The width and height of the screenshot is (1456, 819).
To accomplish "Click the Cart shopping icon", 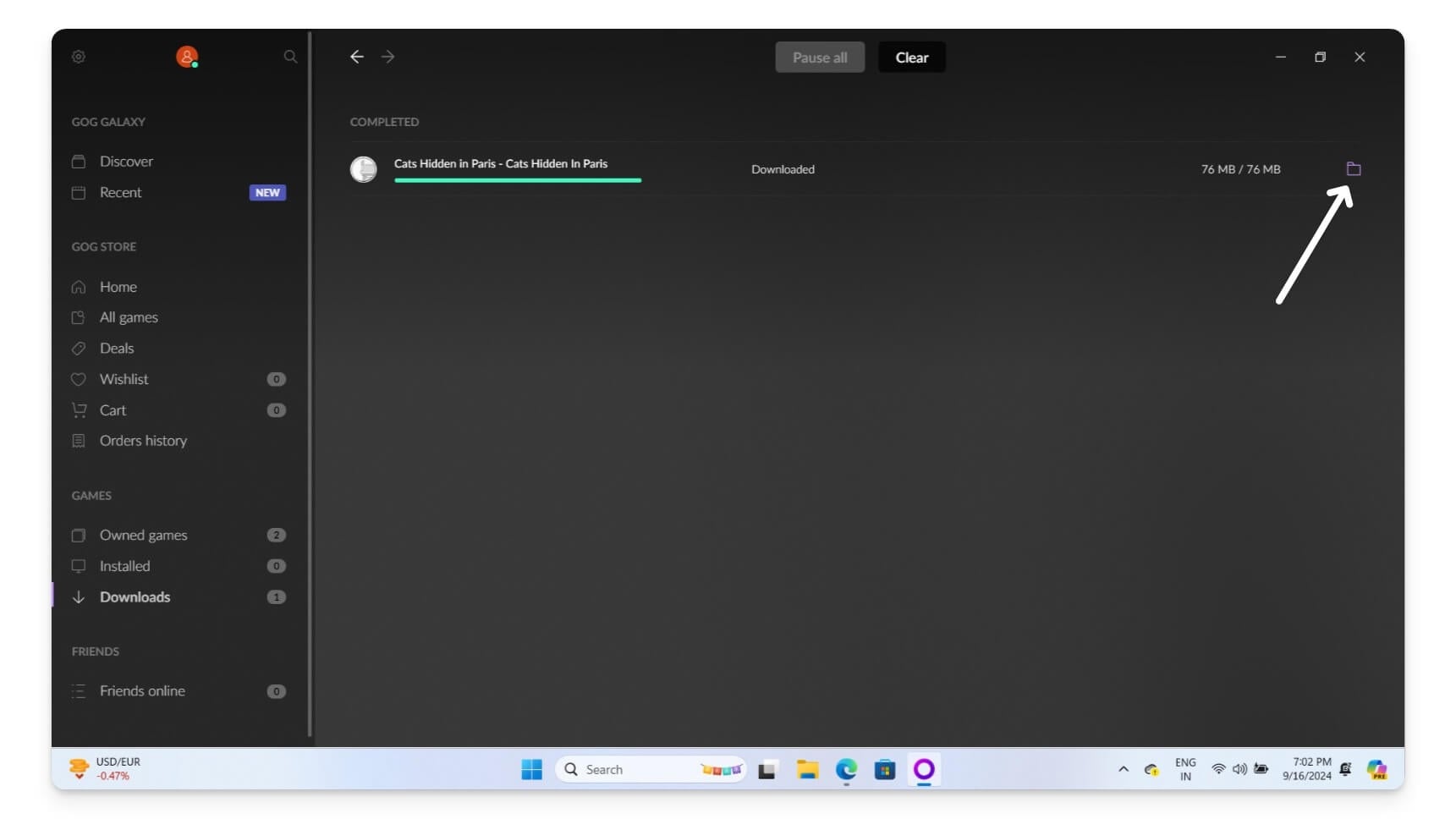I will point(79,410).
